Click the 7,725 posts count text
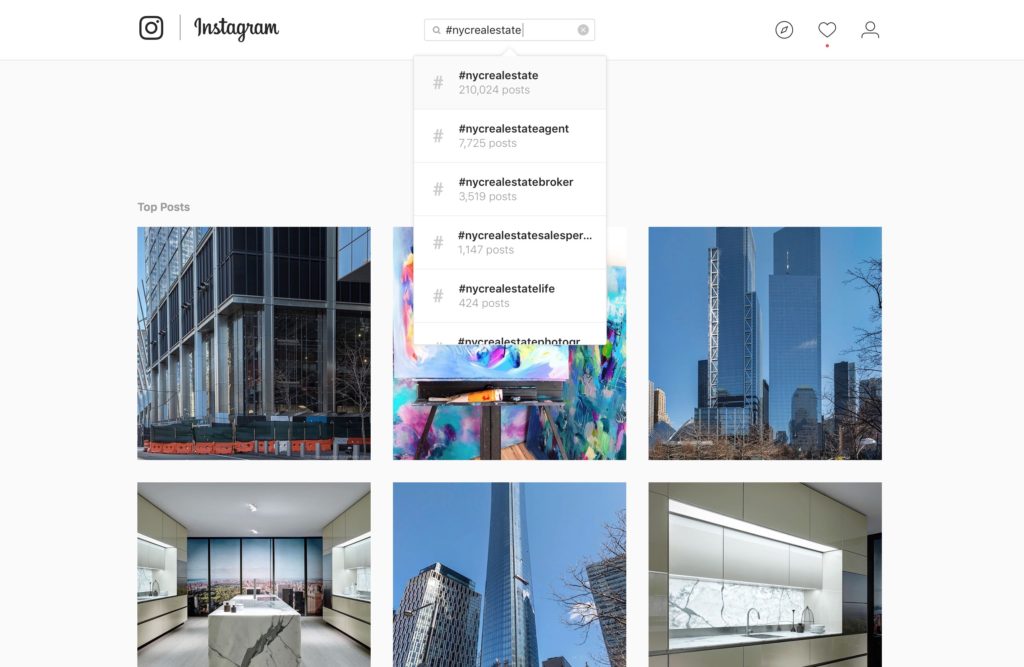This screenshot has width=1024, height=667. click(x=487, y=143)
